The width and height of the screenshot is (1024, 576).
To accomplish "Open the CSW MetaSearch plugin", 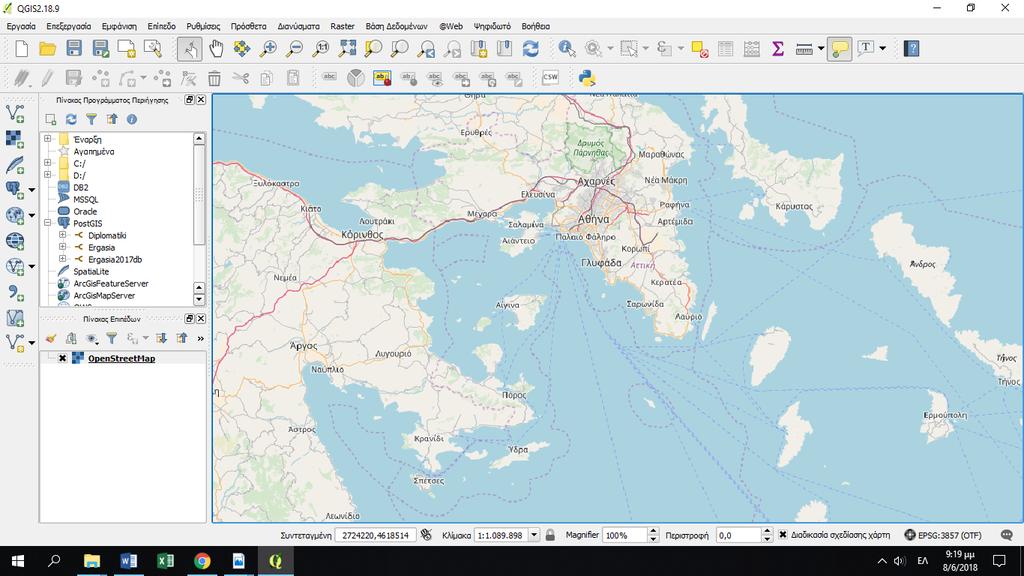I will click(551, 78).
